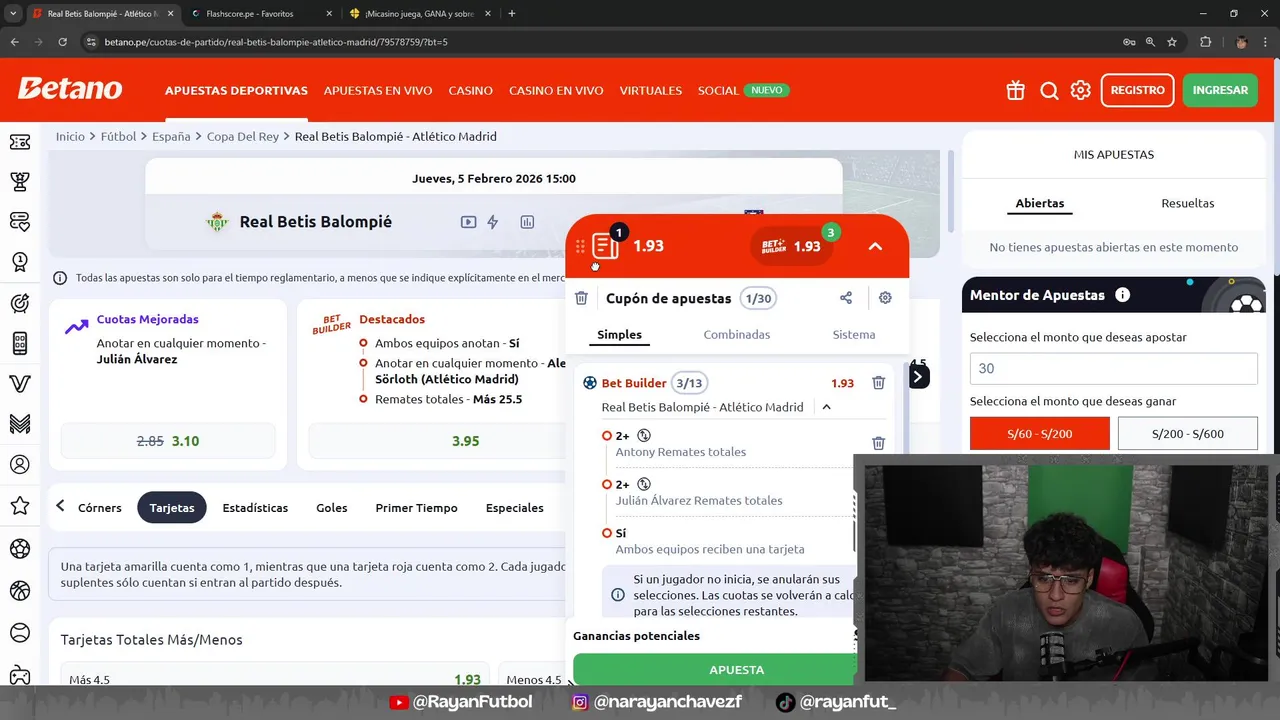Select the Tarjetas market tab
The width and height of the screenshot is (1280, 720).
click(172, 508)
